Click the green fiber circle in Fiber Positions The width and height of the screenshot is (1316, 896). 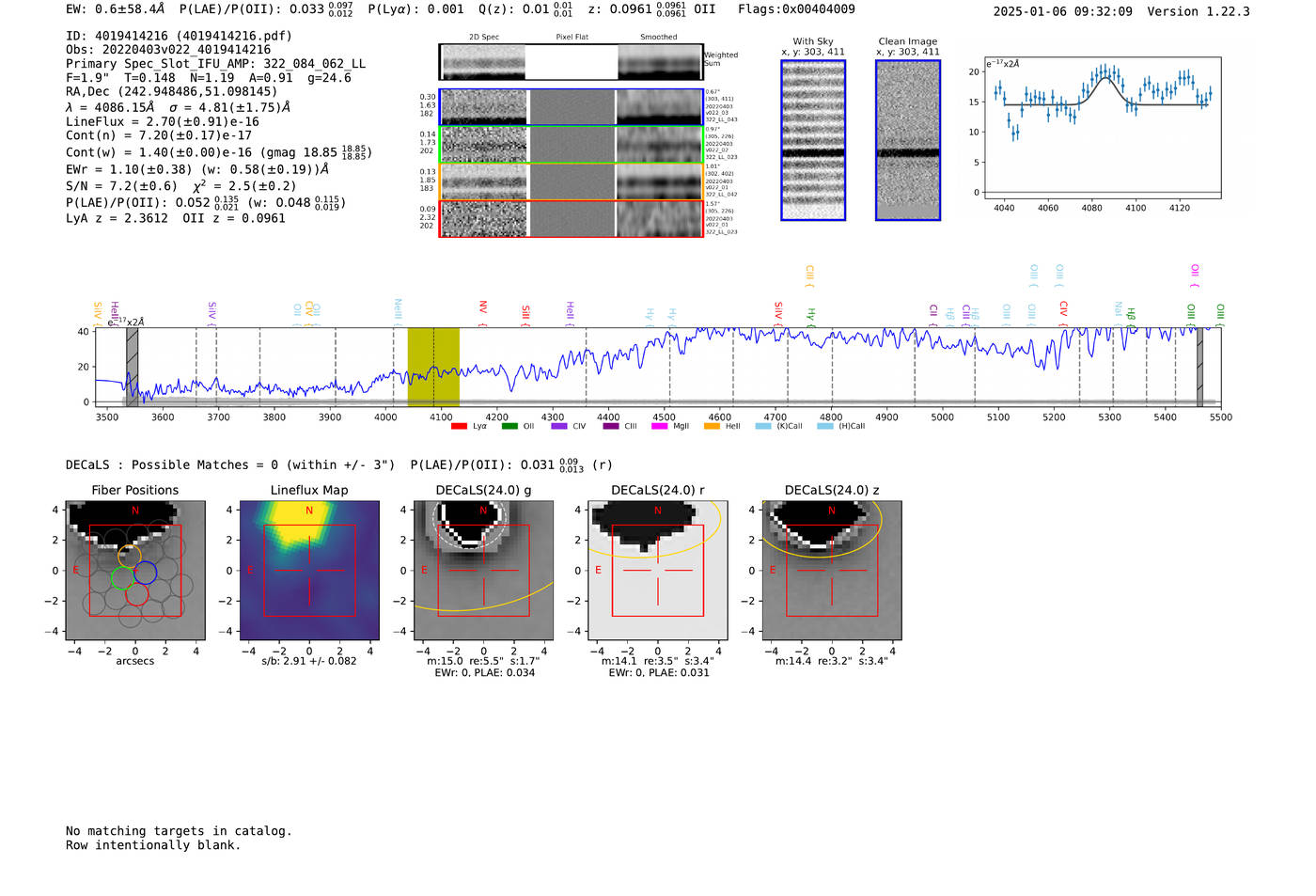click(123, 577)
